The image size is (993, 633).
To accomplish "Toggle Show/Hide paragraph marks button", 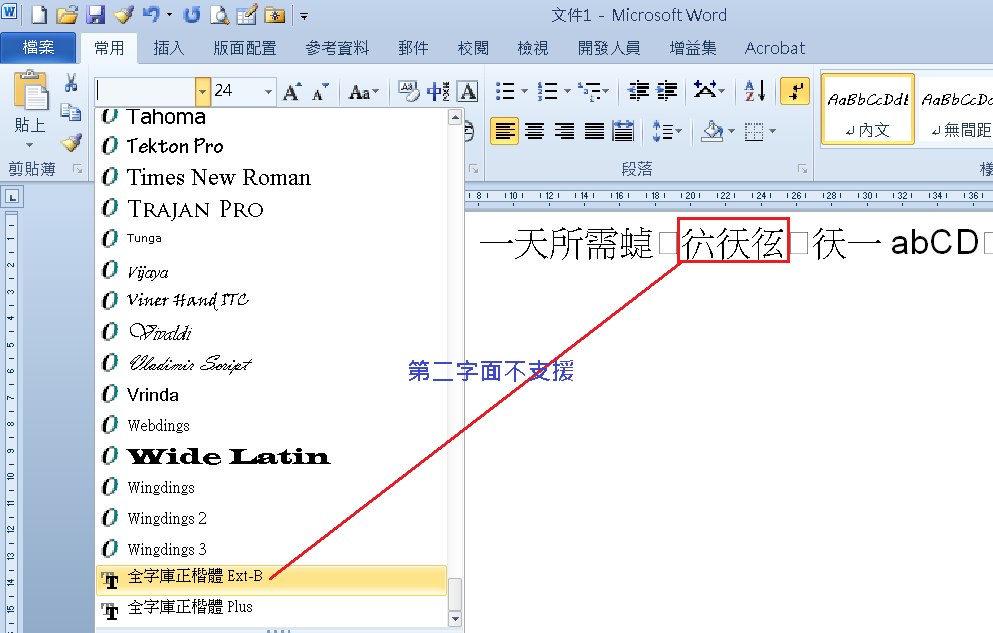I will 795,92.
